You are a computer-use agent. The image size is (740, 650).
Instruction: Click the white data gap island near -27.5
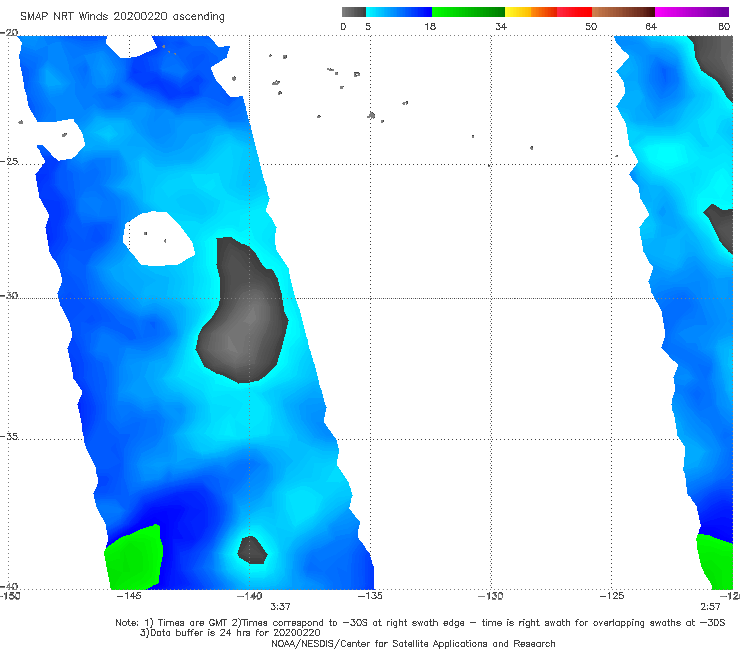pyautogui.click(x=158, y=238)
